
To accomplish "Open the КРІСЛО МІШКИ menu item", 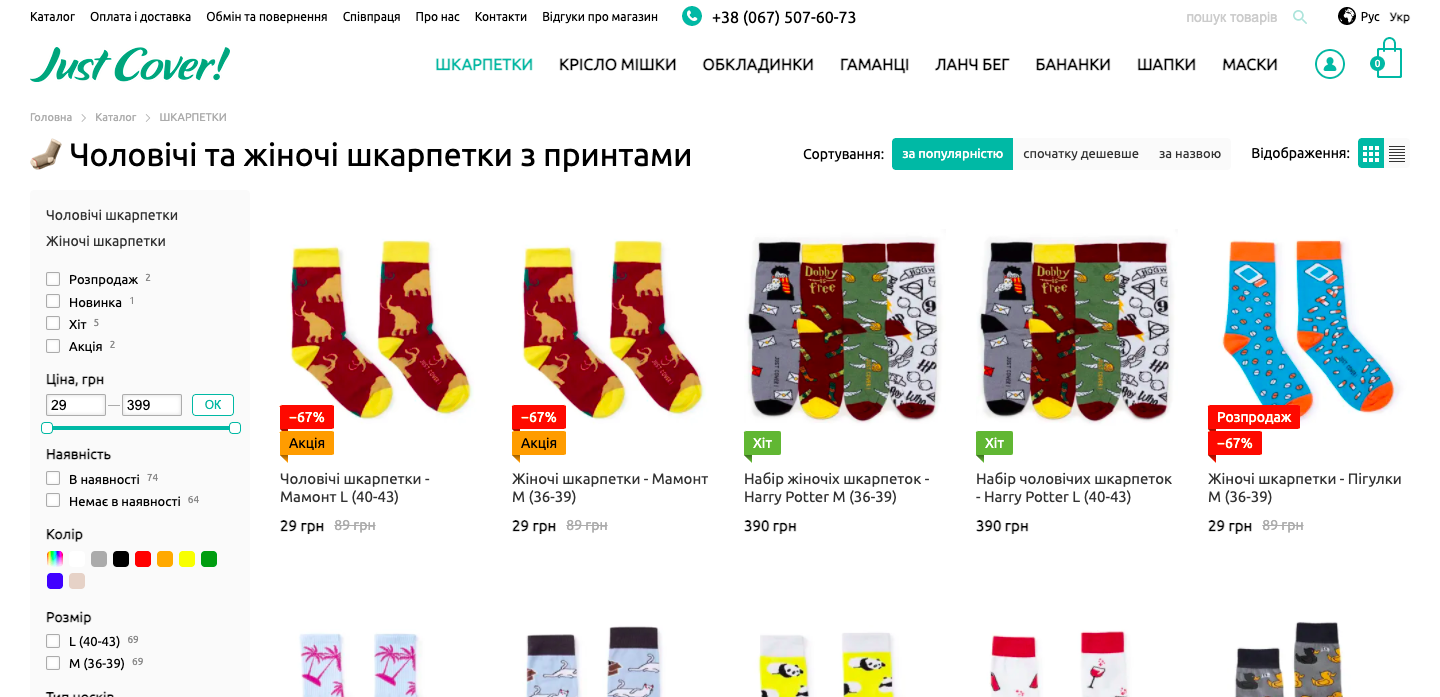I will point(618,65).
